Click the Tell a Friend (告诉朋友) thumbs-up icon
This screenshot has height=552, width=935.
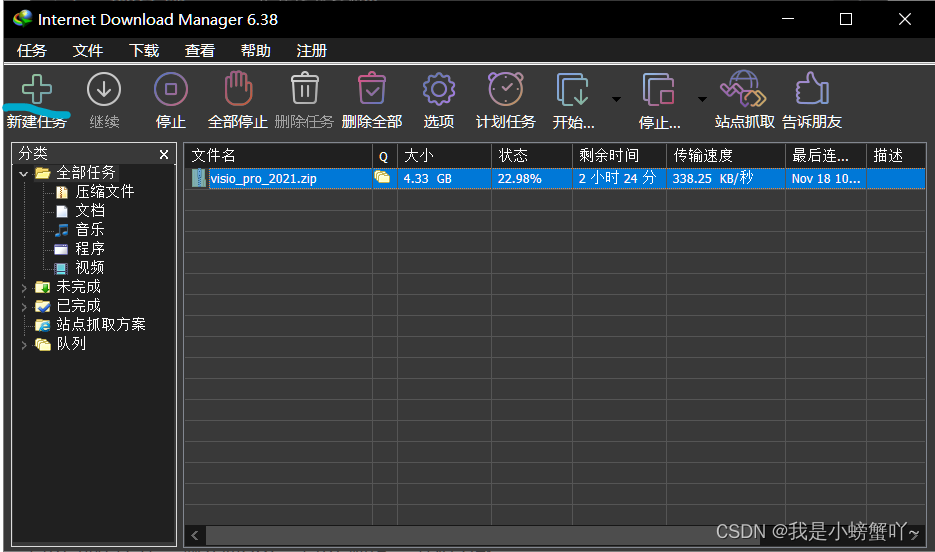[x=812, y=88]
